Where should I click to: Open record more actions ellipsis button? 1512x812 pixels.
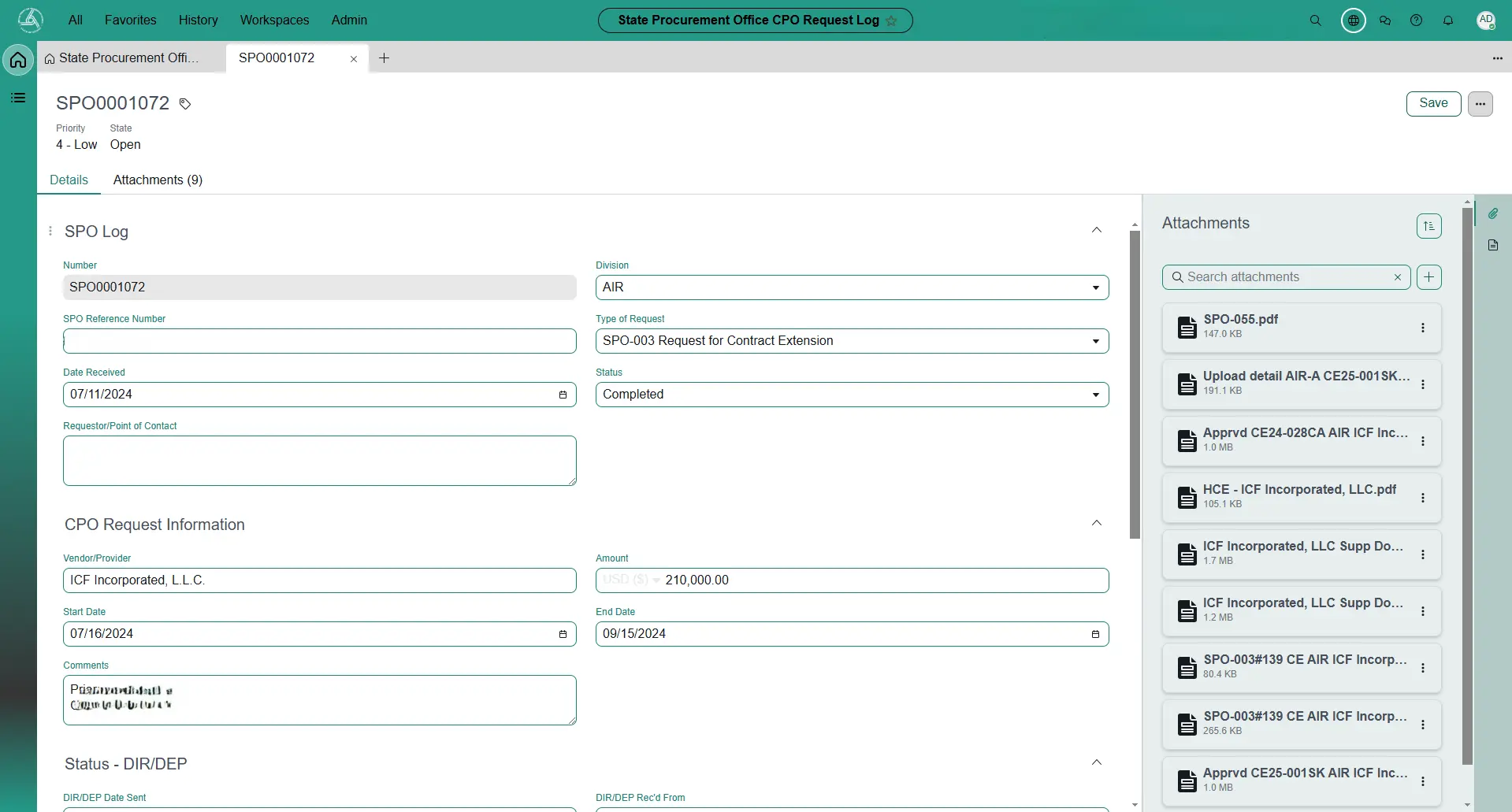coord(1480,104)
